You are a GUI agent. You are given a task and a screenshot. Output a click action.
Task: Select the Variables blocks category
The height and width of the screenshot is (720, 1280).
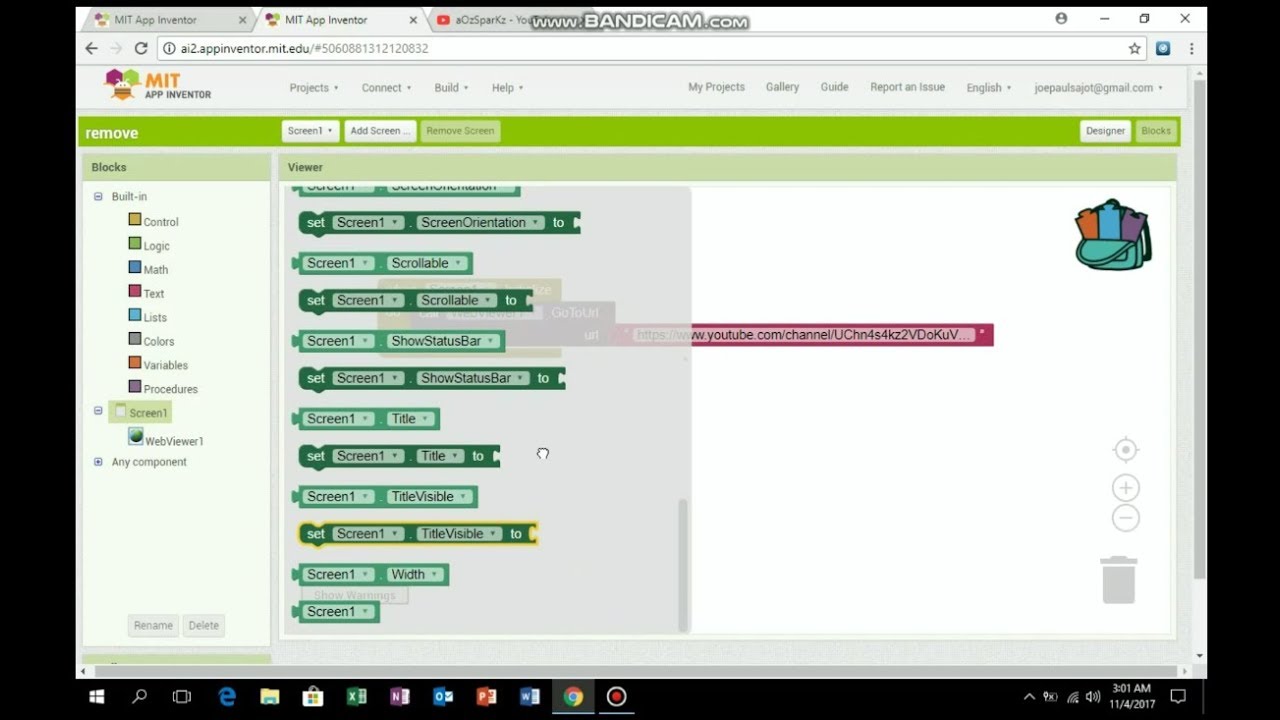[158, 365]
